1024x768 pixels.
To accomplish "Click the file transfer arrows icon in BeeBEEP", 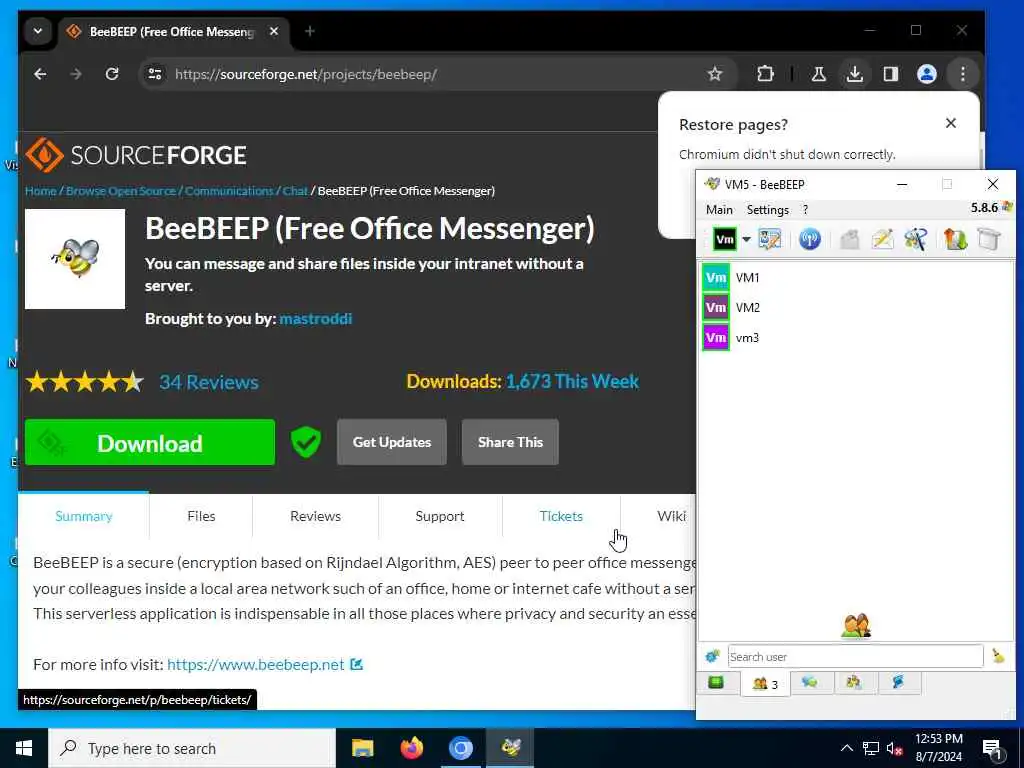I will point(955,239).
